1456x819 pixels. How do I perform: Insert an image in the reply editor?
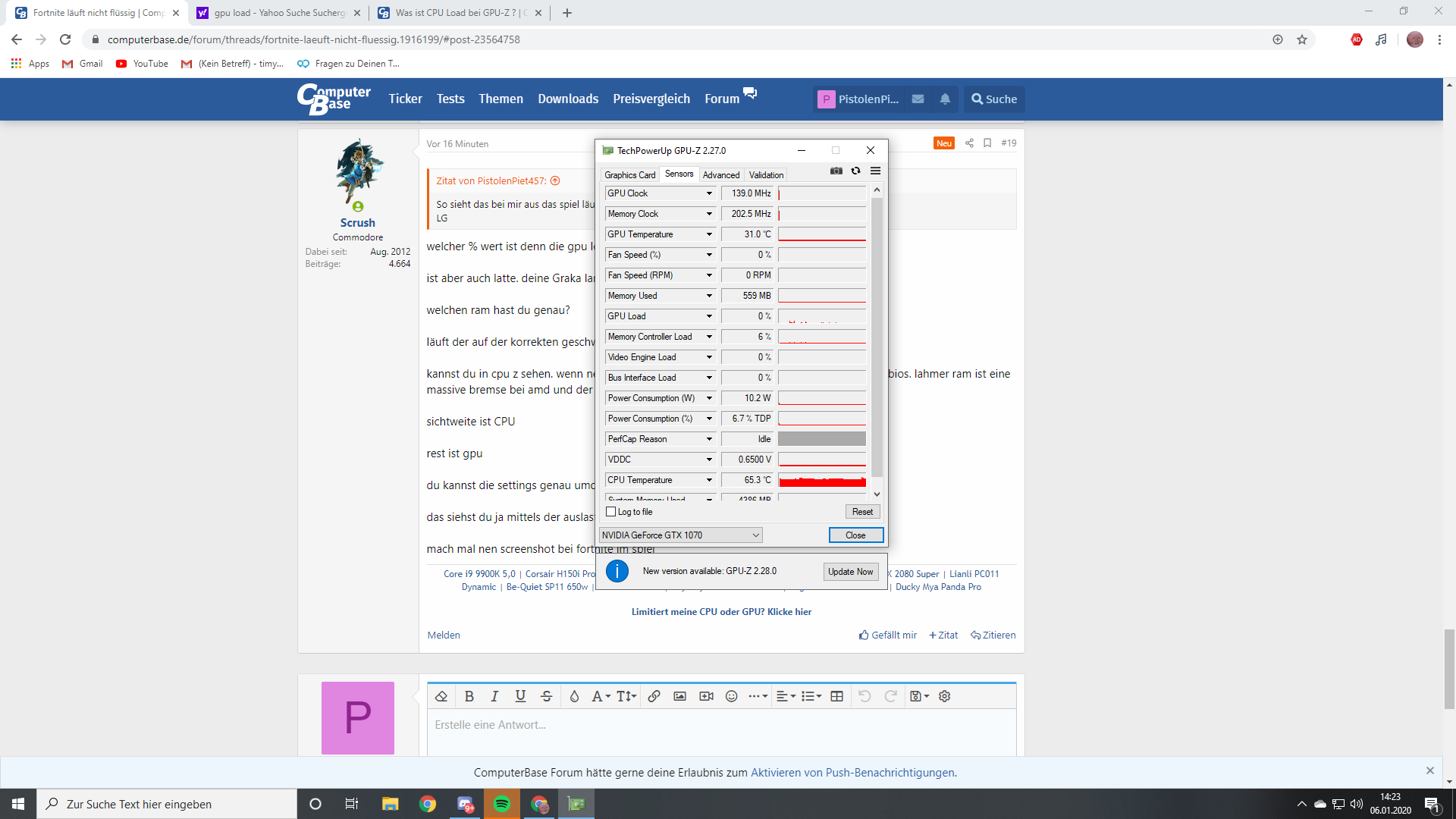click(680, 696)
